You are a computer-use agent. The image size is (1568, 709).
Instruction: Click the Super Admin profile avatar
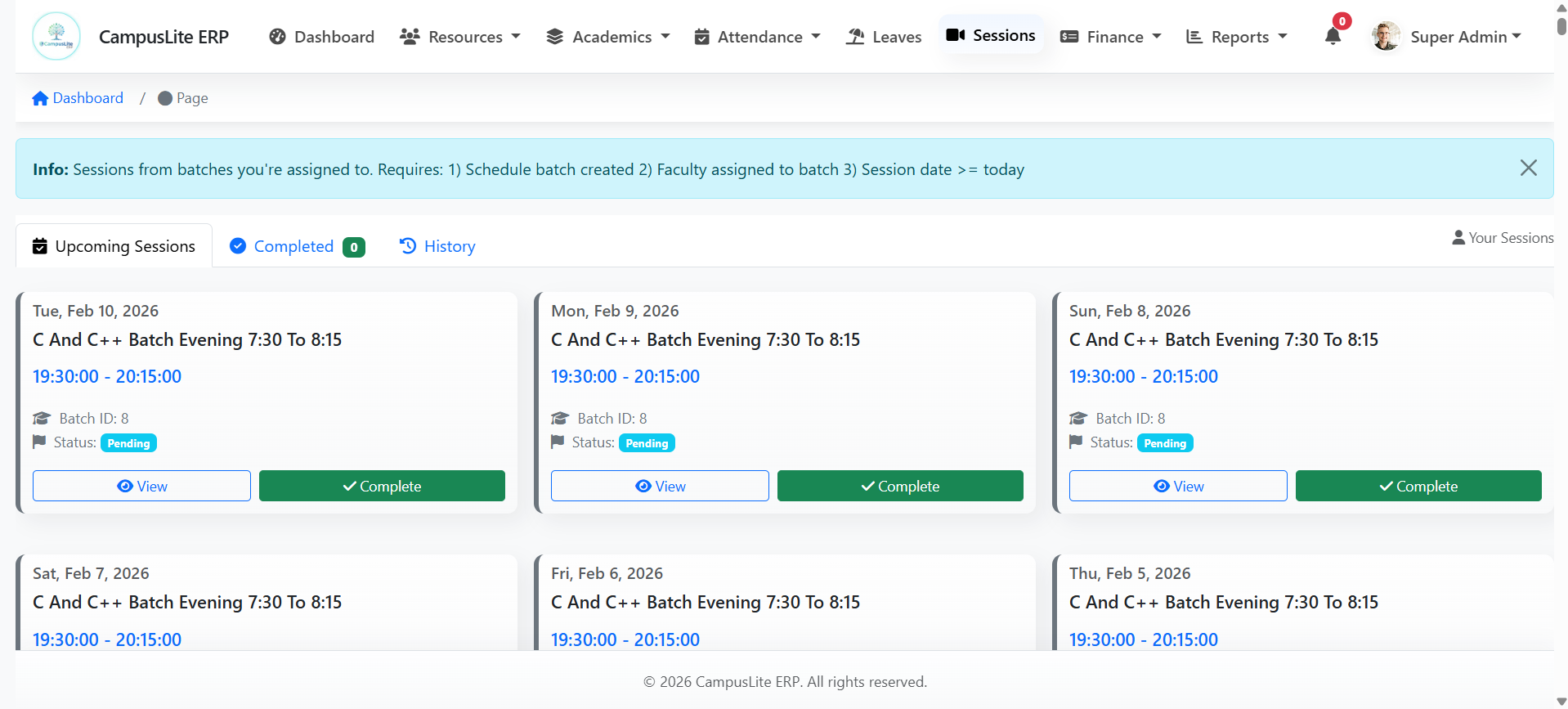1386,37
